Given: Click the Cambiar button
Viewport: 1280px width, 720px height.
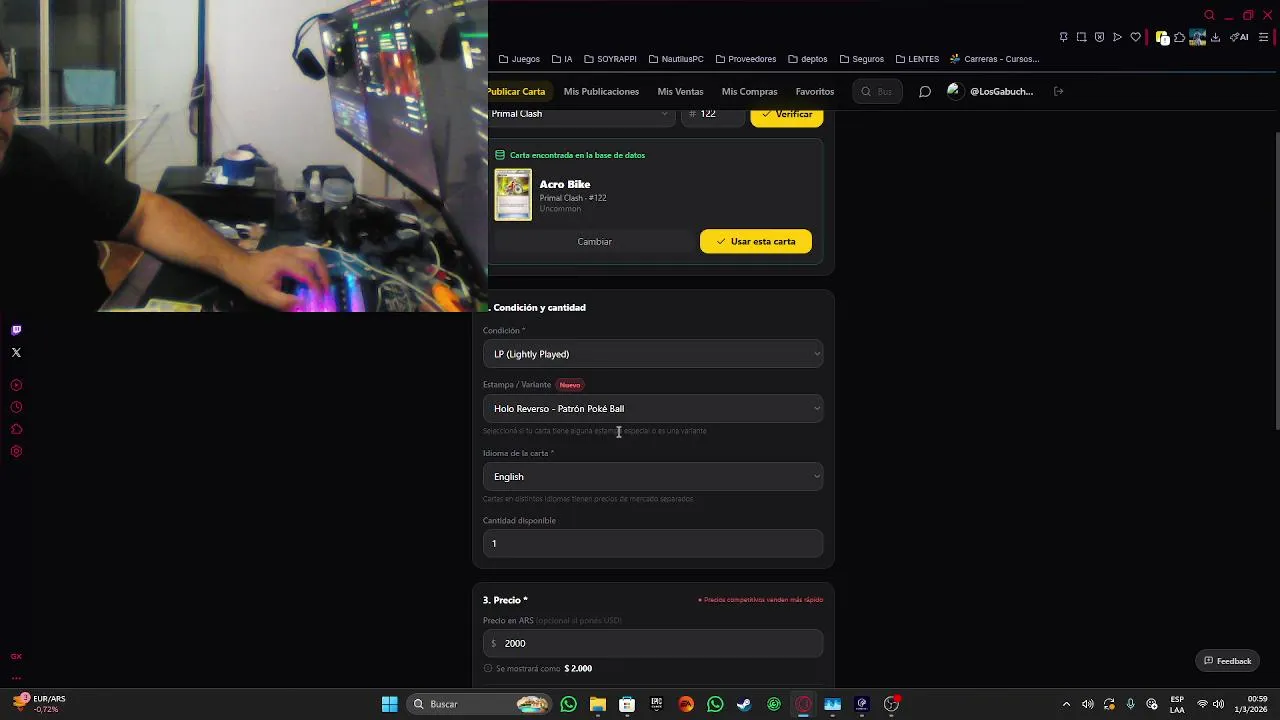Looking at the screenshot, I should tap(594, 241).
